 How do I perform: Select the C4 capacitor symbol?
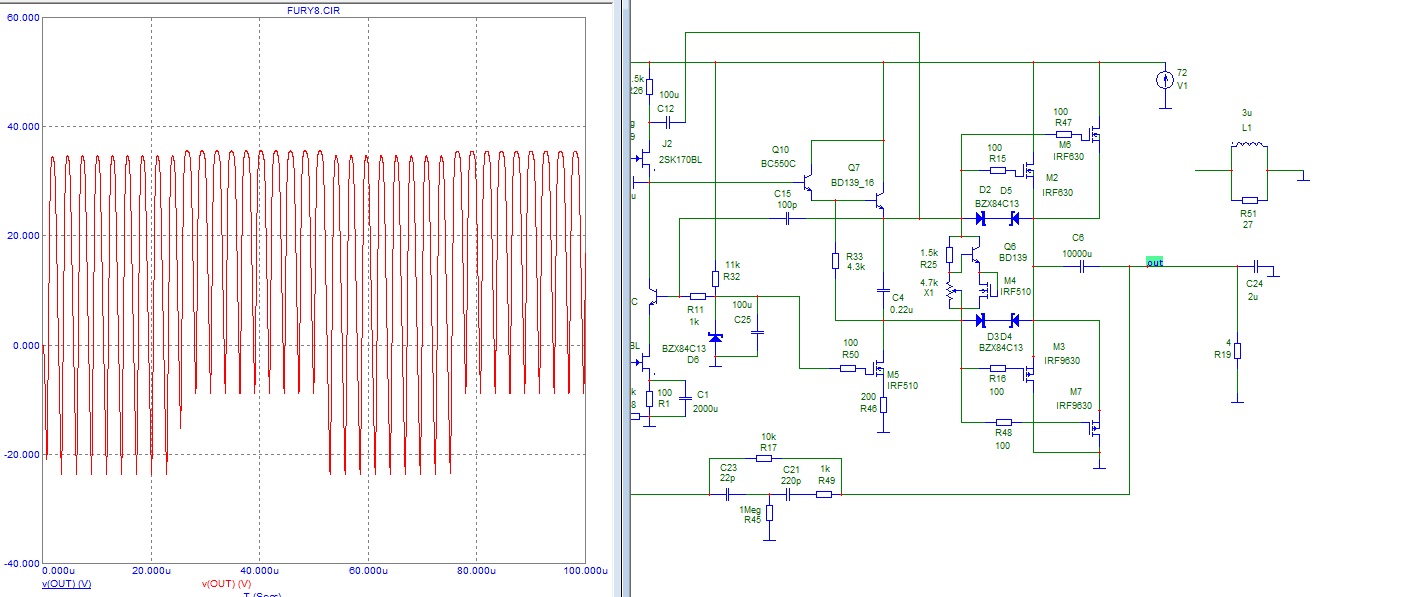(883, 291)
